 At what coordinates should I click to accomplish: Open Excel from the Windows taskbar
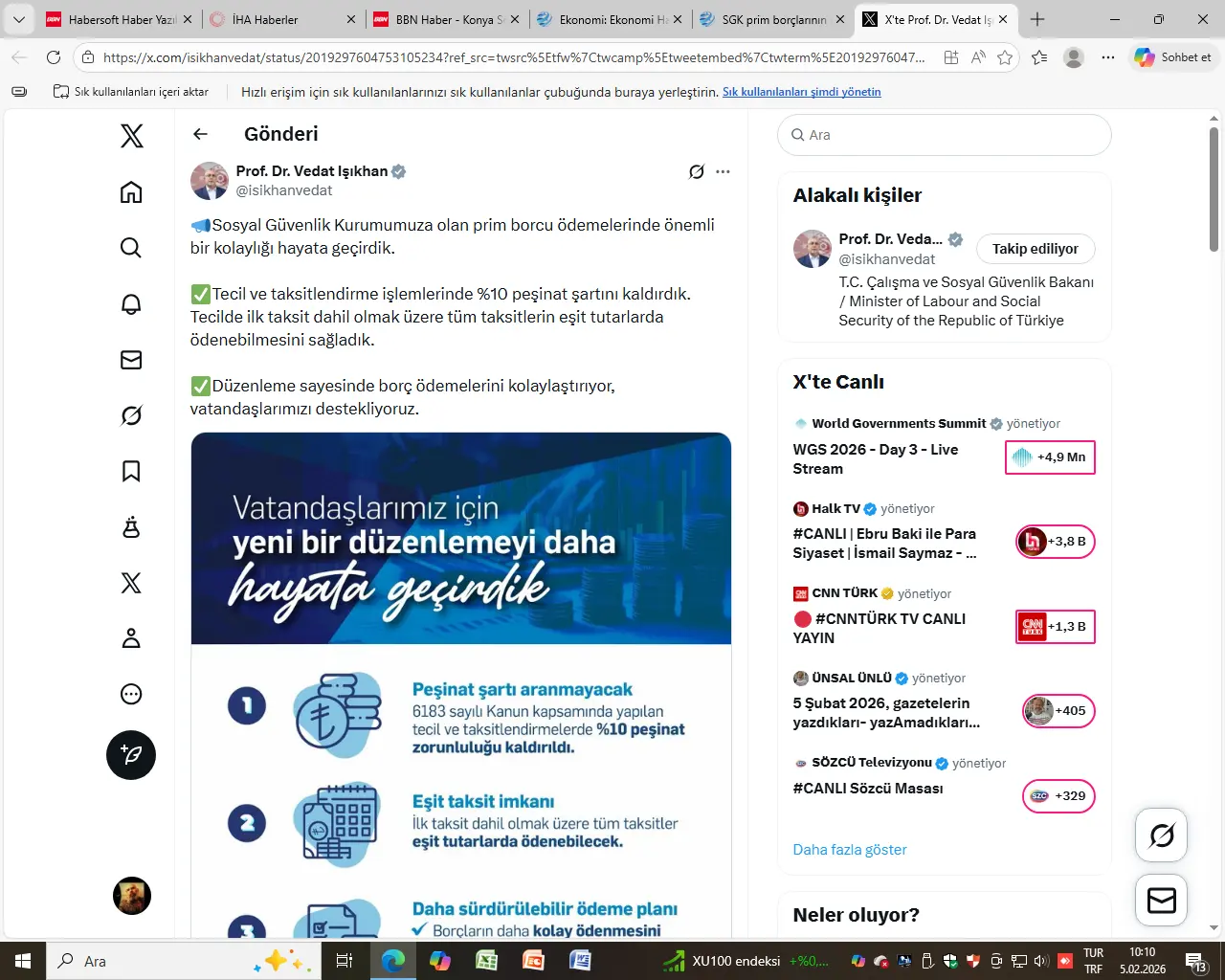[x=486, y=960]
